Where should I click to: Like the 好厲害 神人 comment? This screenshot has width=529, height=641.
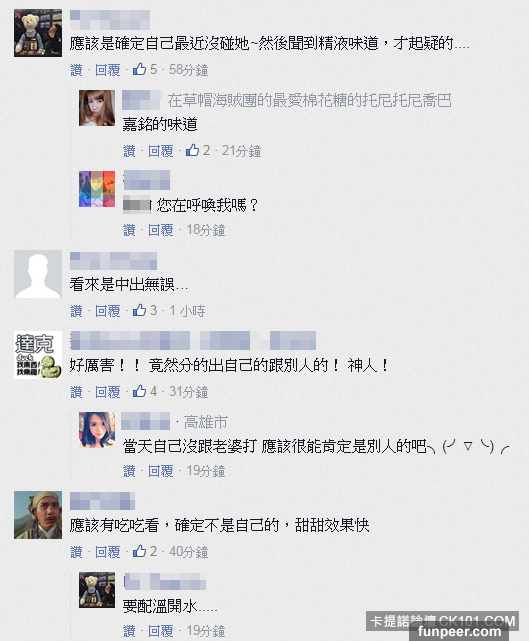coord(76,392)
